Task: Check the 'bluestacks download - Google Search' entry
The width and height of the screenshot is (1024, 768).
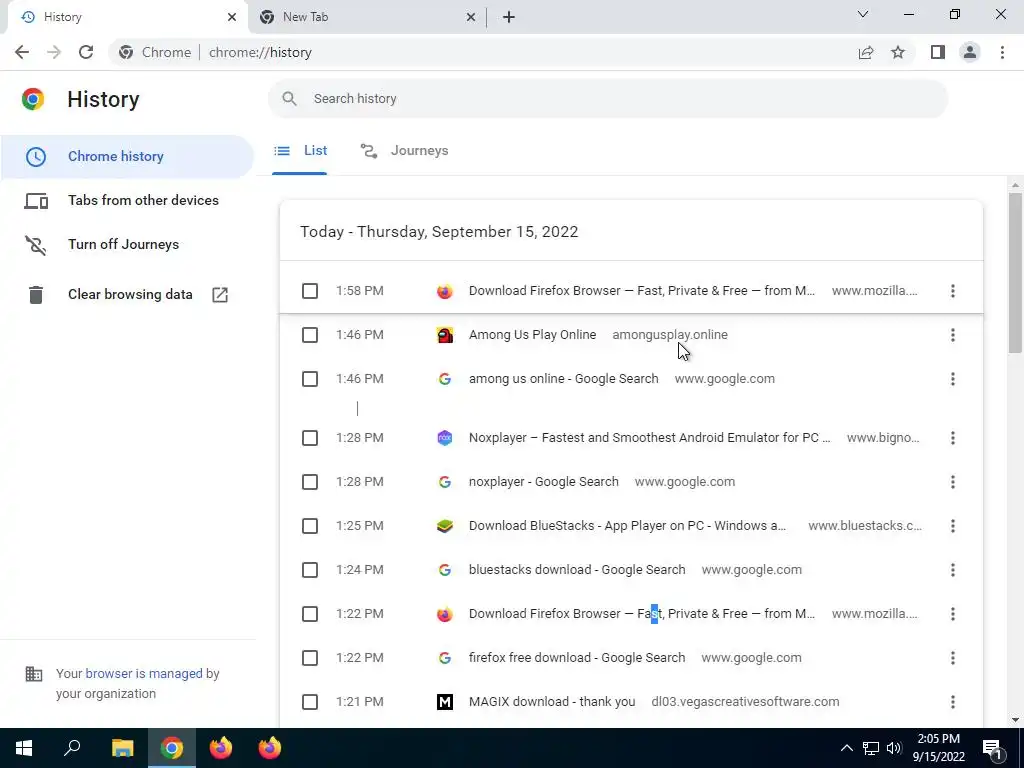Action: 310,570
